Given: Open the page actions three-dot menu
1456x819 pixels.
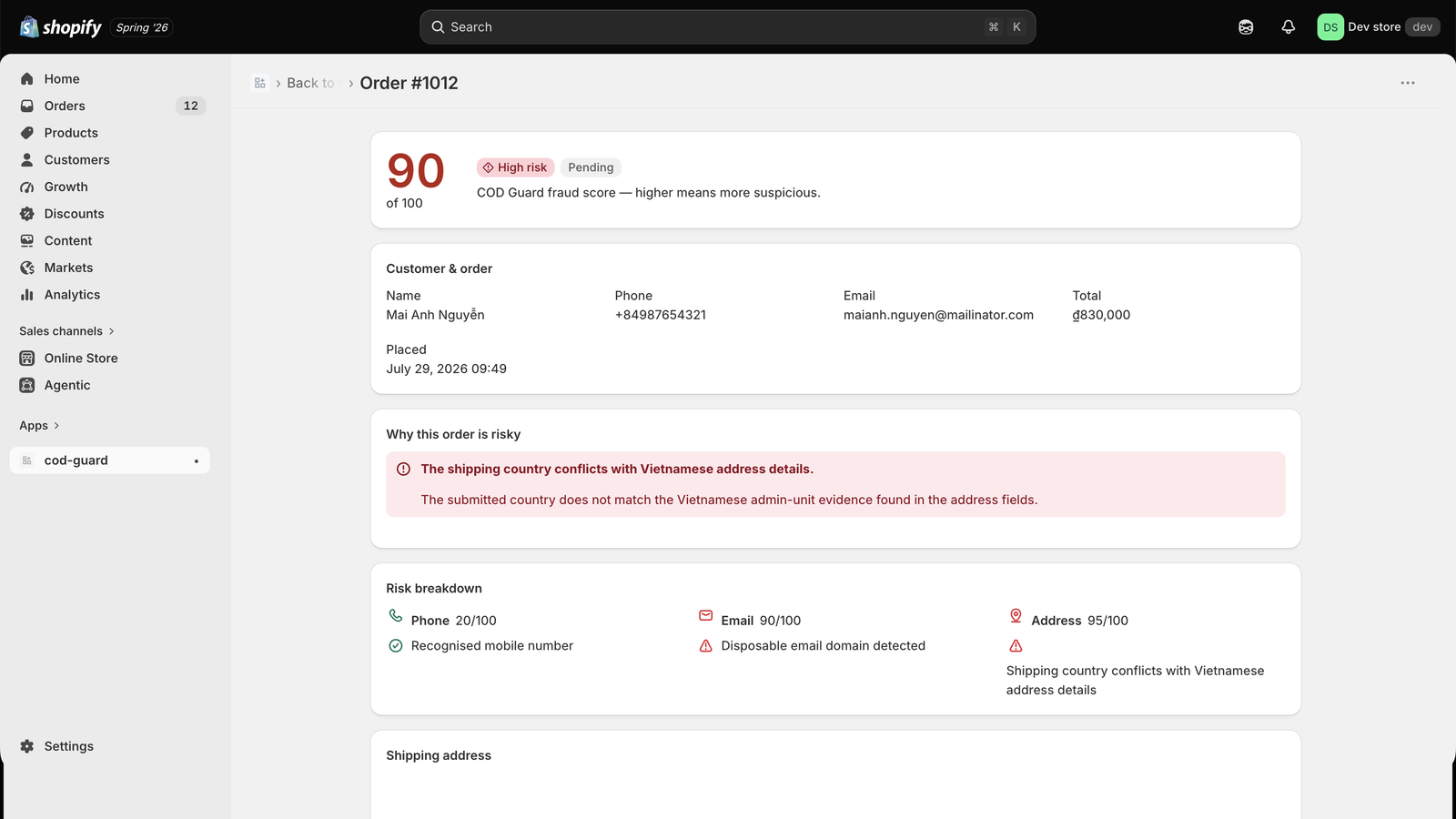Looking at the screenshot, I should 1408,83.
